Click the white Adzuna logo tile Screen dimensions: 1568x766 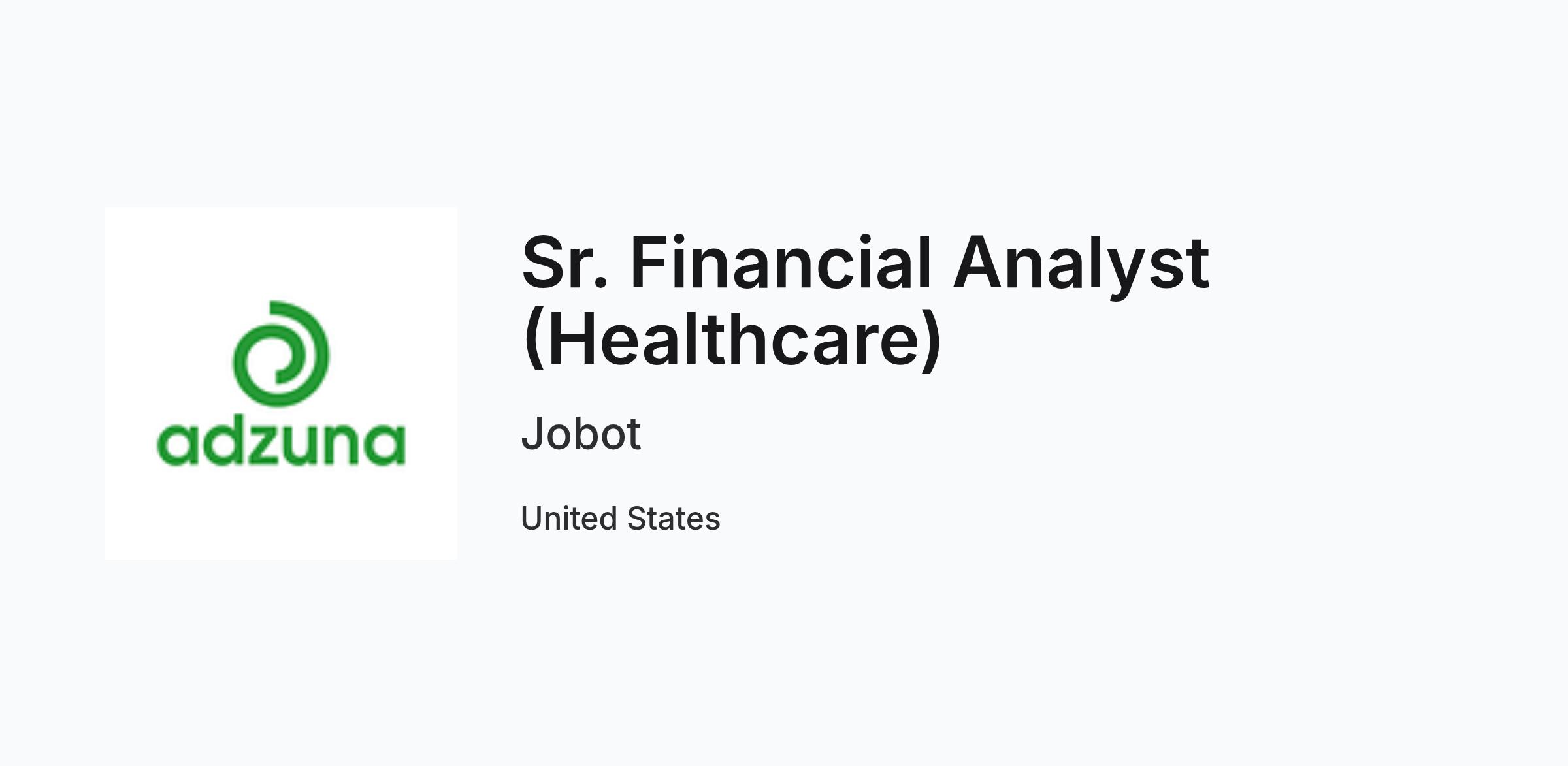281,383
